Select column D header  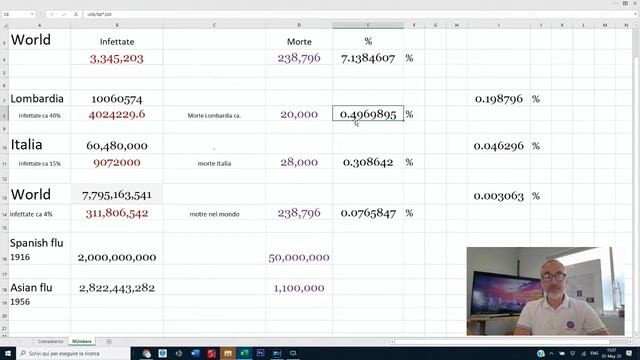[x=299, y=25]
